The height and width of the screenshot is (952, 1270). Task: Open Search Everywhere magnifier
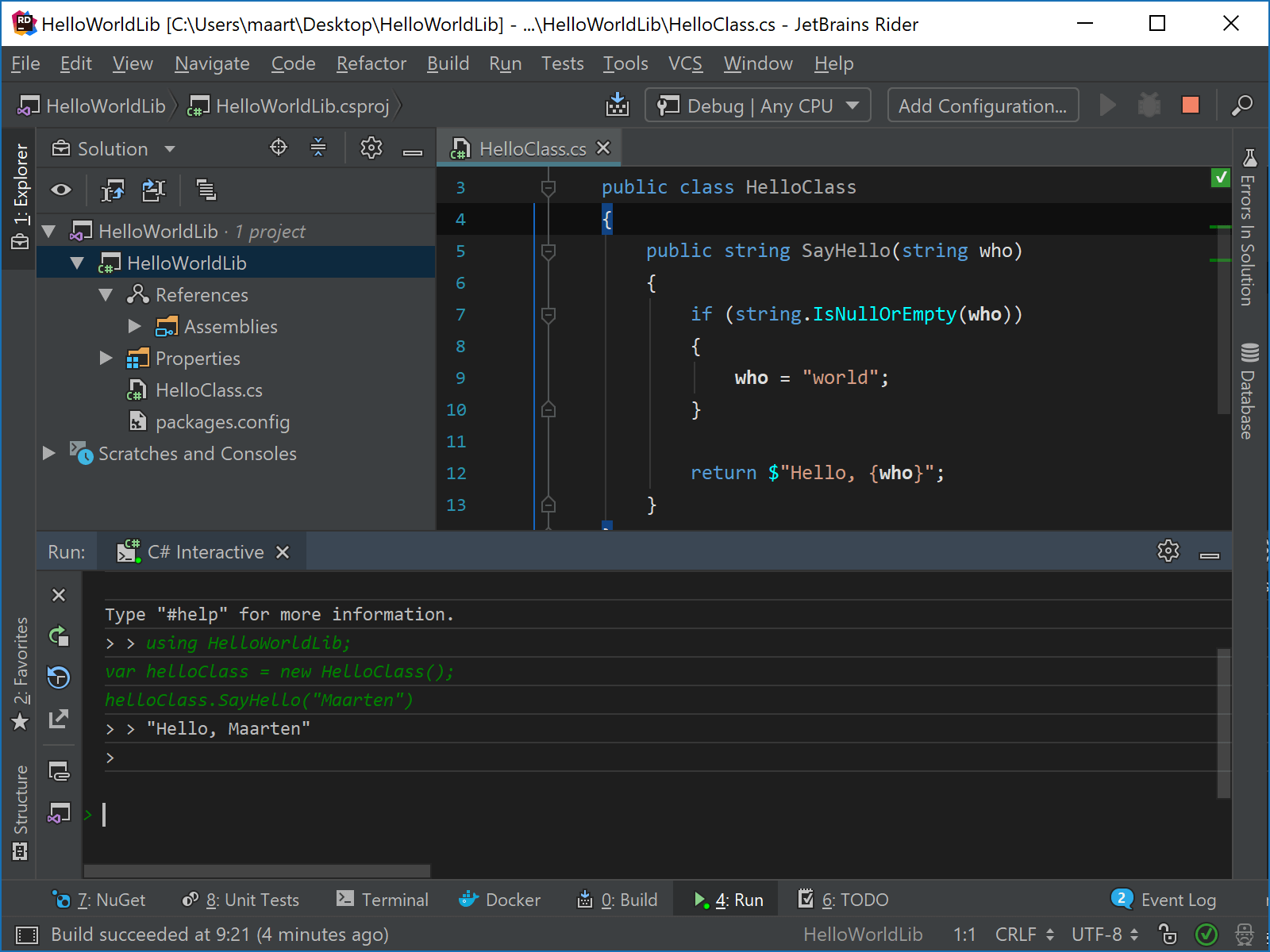point(1242,106)
